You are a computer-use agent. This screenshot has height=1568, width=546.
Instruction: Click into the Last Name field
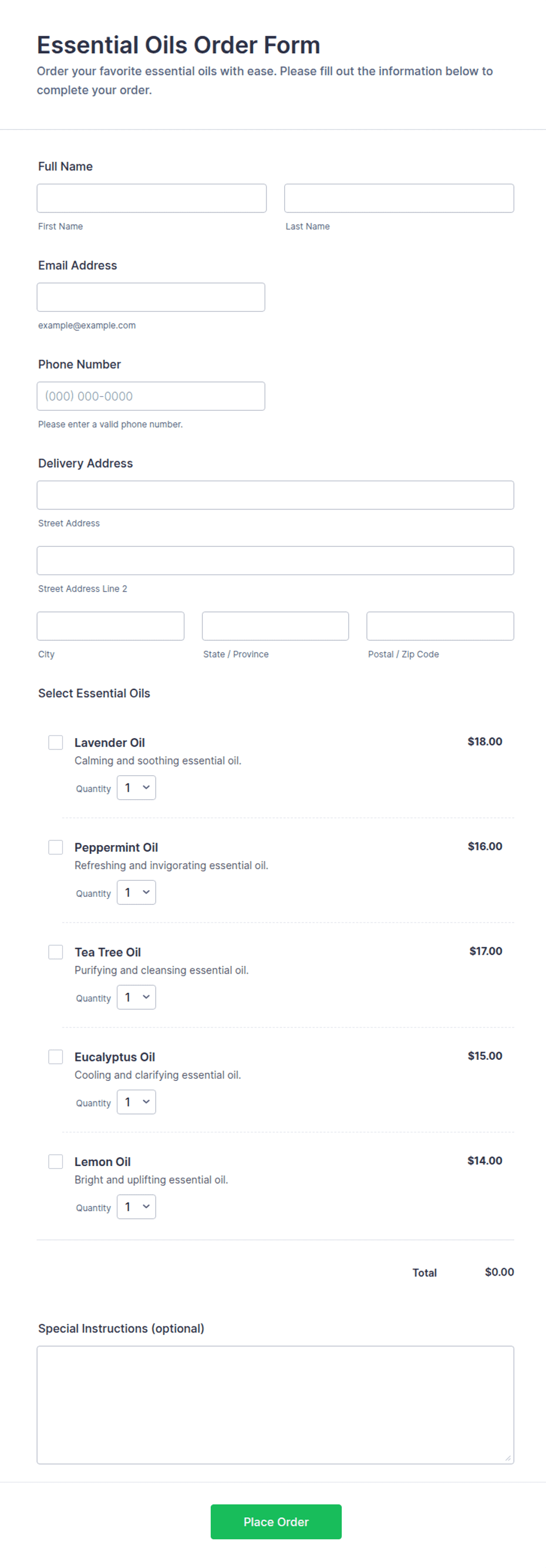pyautogui.click(x=399, y=198)
